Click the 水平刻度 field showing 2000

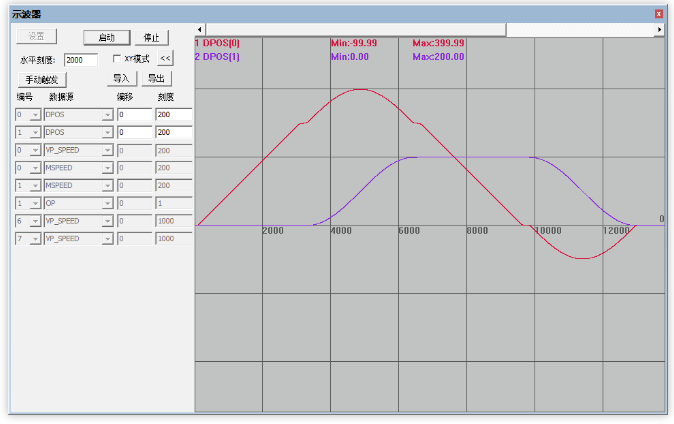tap(80, 60)
